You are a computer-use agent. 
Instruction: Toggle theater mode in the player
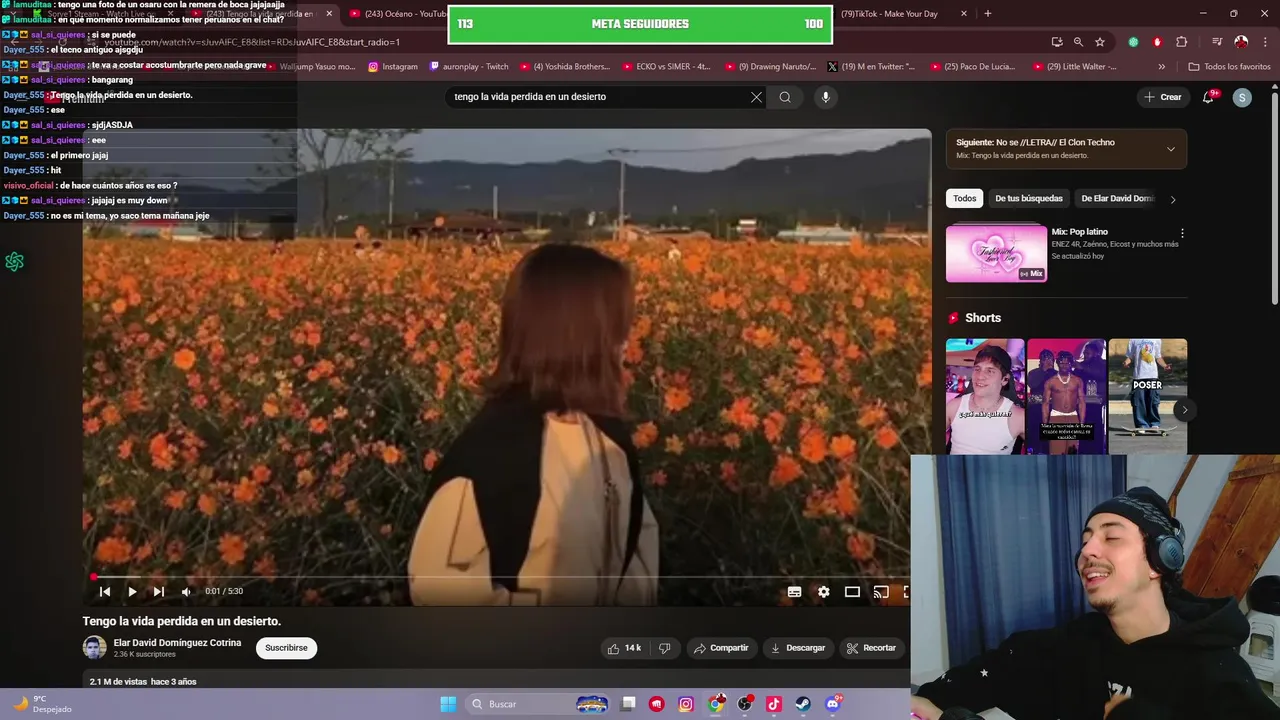(852, 592)
